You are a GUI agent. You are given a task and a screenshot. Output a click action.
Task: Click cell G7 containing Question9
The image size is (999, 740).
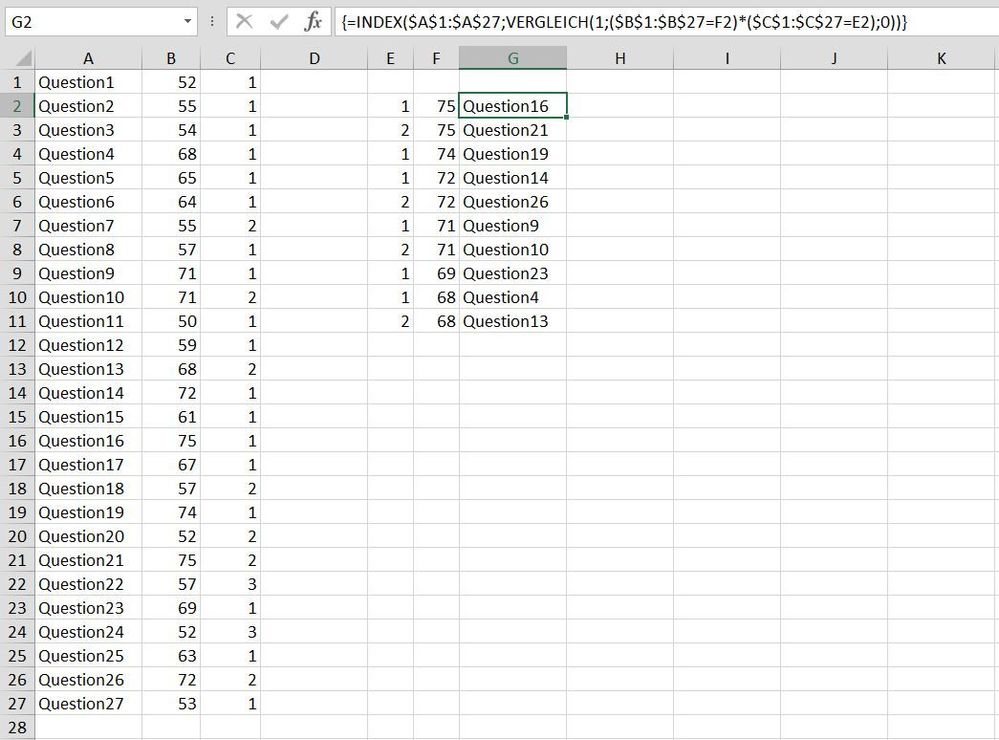click(x=513, y=226)
